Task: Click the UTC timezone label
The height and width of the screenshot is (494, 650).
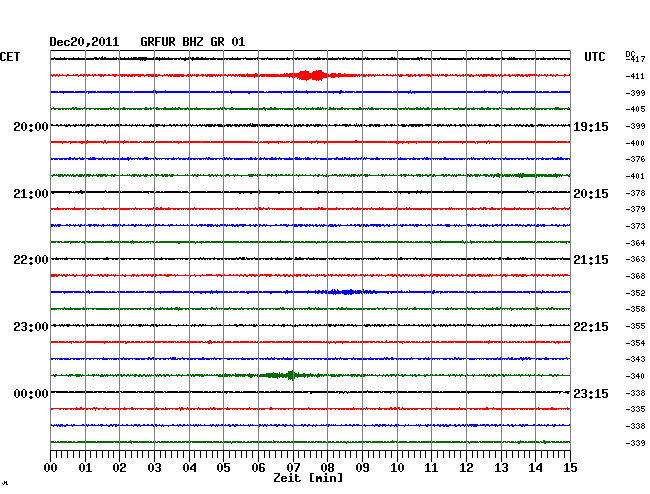Action: click(x=594, y=57)
